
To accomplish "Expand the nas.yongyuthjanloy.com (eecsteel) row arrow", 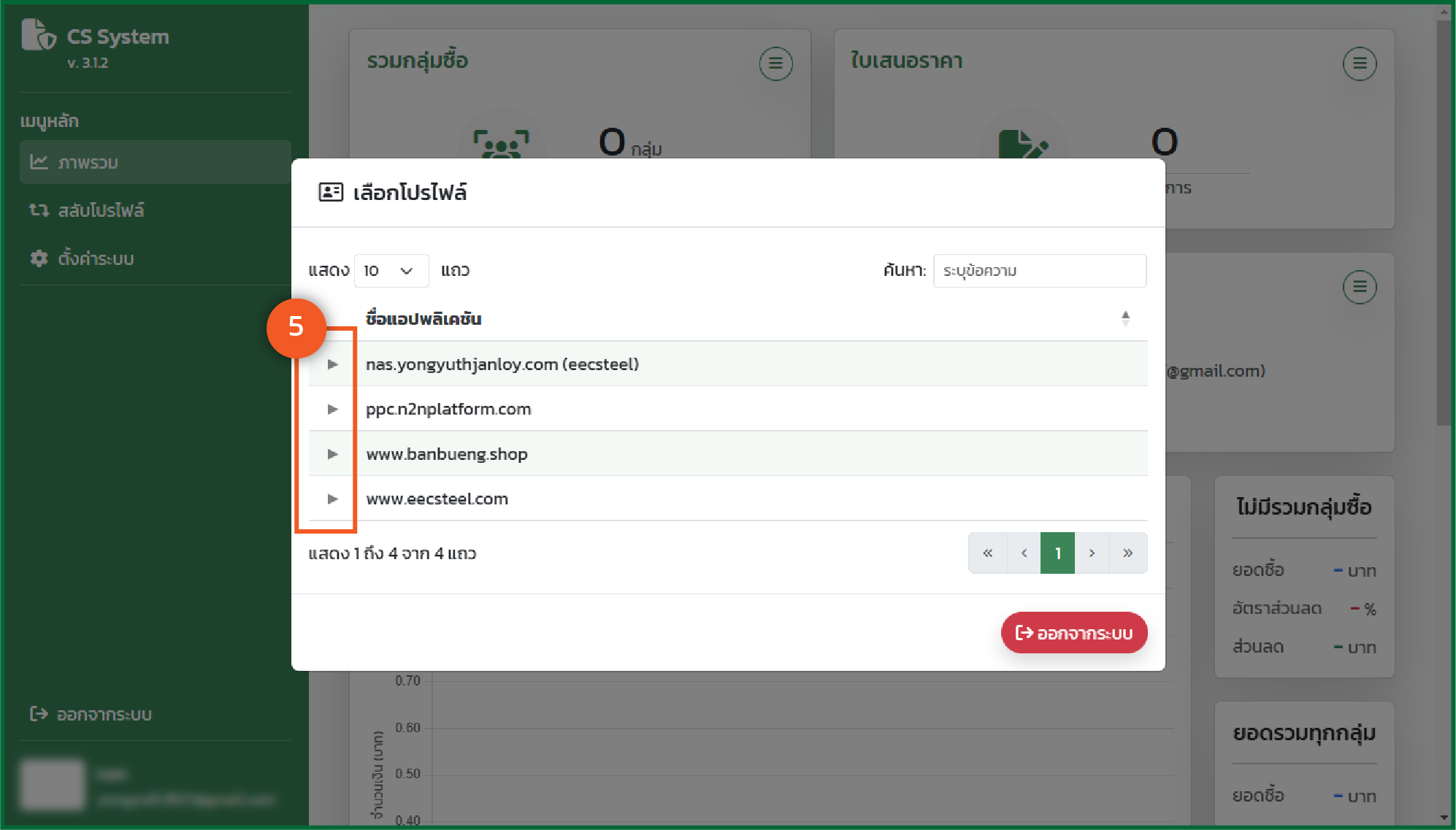I will pos(332,364).
